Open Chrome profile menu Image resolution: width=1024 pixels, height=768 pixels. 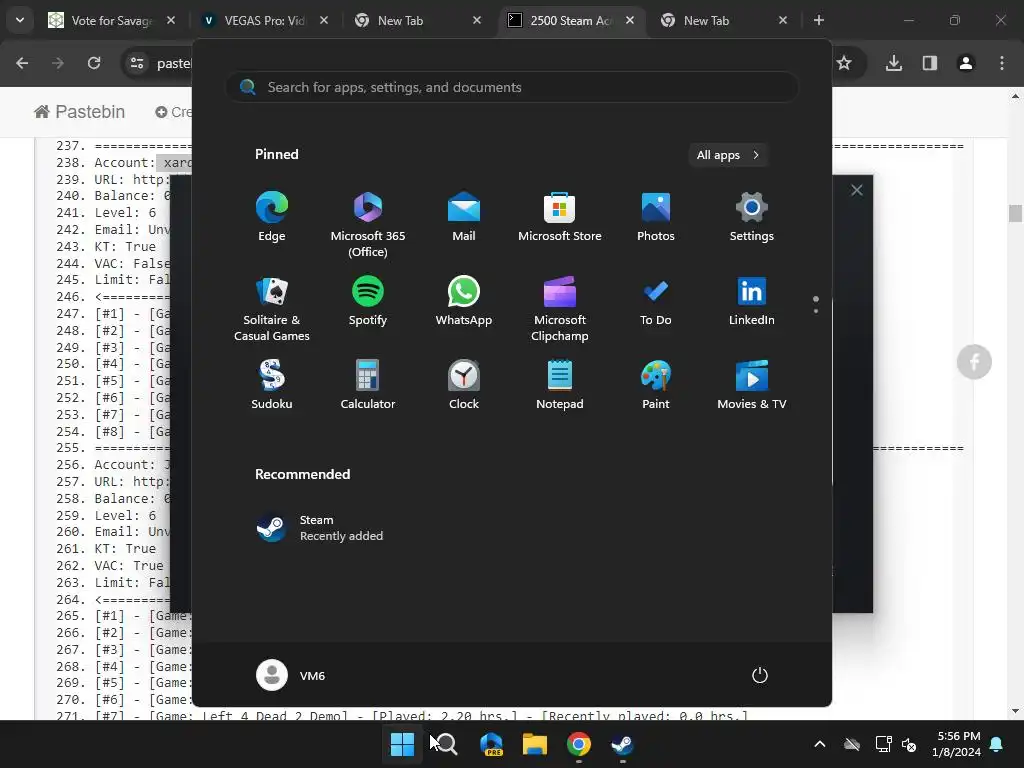966,63
